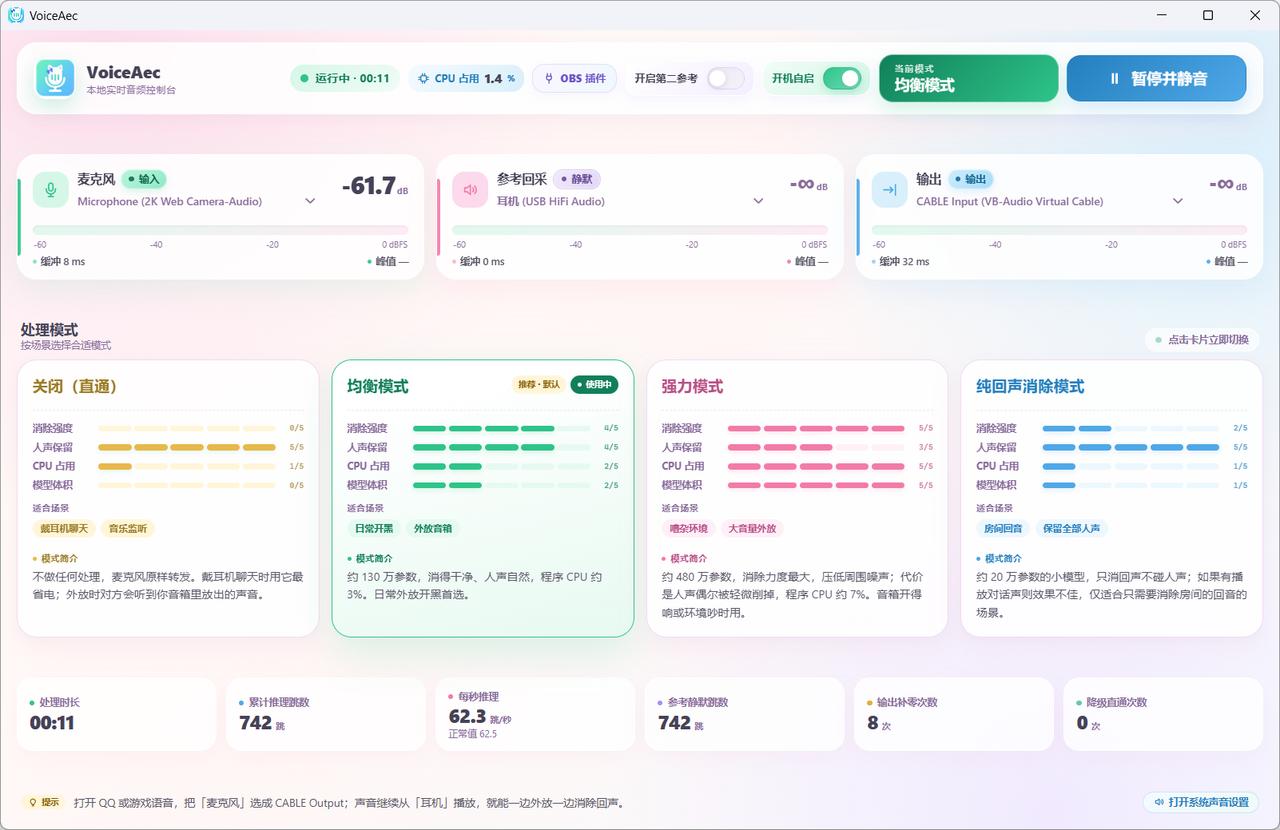Viewport: 1280px width, 830px height.
Task: Click the microphone icon on the 麦克风 card
Action: coord(50,189)
